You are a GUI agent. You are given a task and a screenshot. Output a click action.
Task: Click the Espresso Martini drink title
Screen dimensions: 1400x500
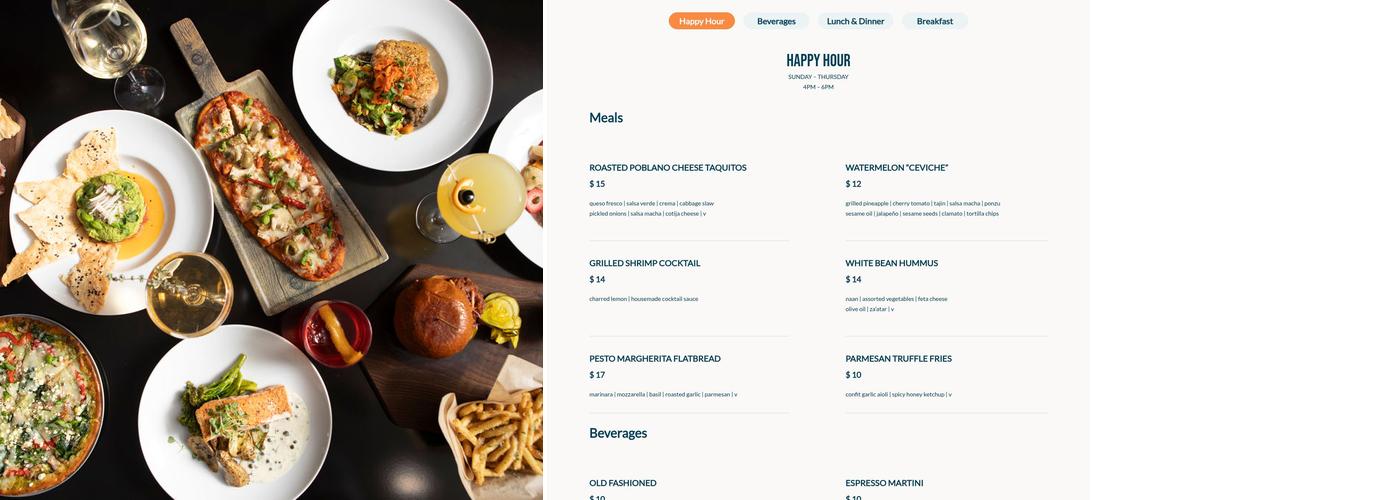(884, 483)
